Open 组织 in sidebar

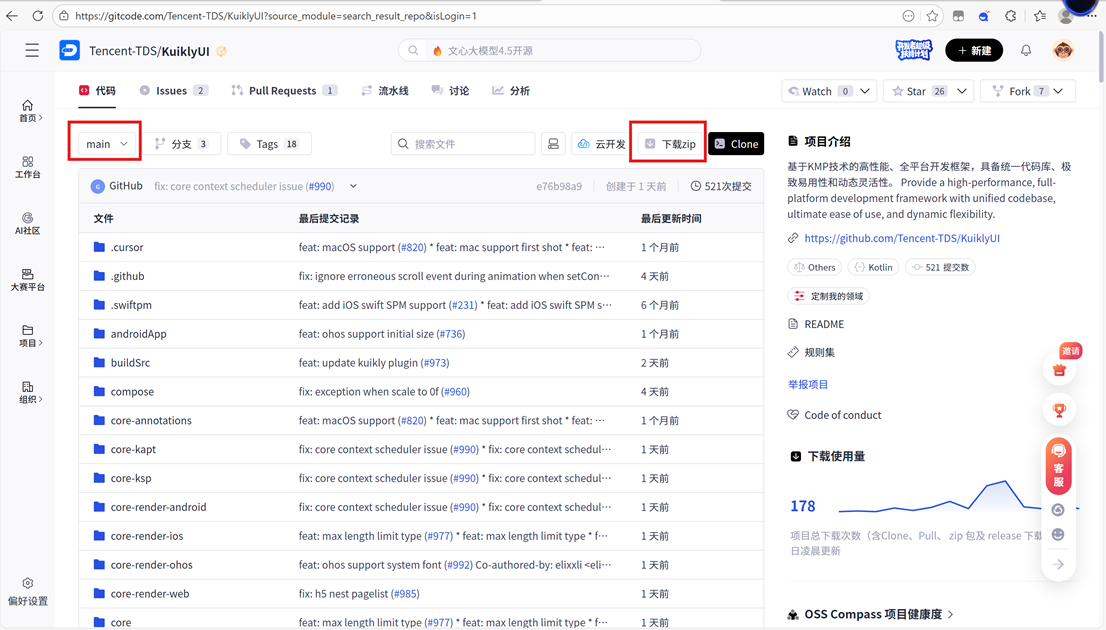click(x=28, y=392)
